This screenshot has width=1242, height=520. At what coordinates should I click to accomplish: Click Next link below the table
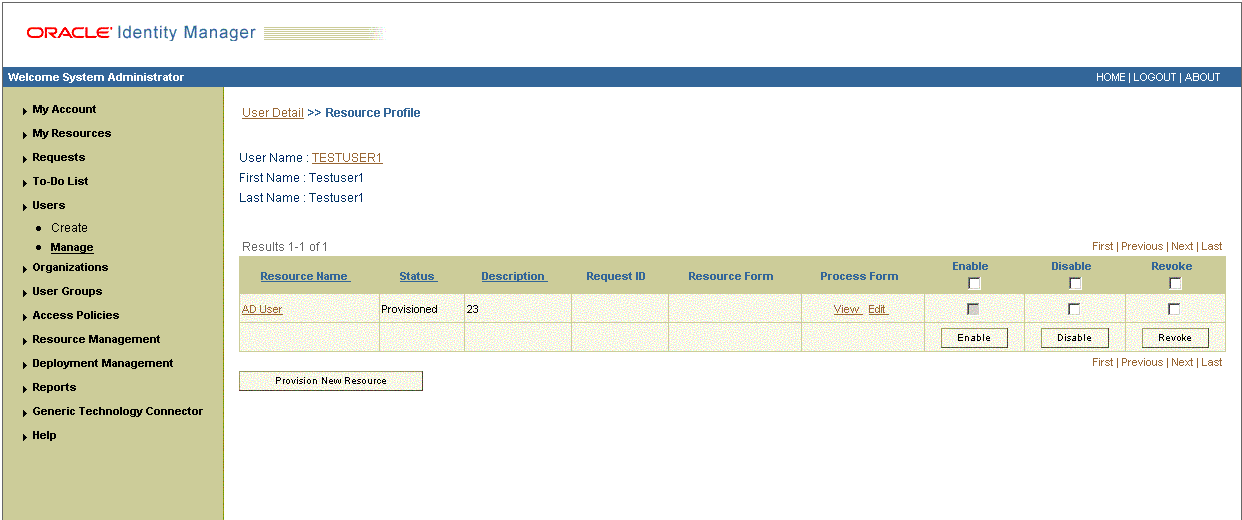coord(1182,362)
